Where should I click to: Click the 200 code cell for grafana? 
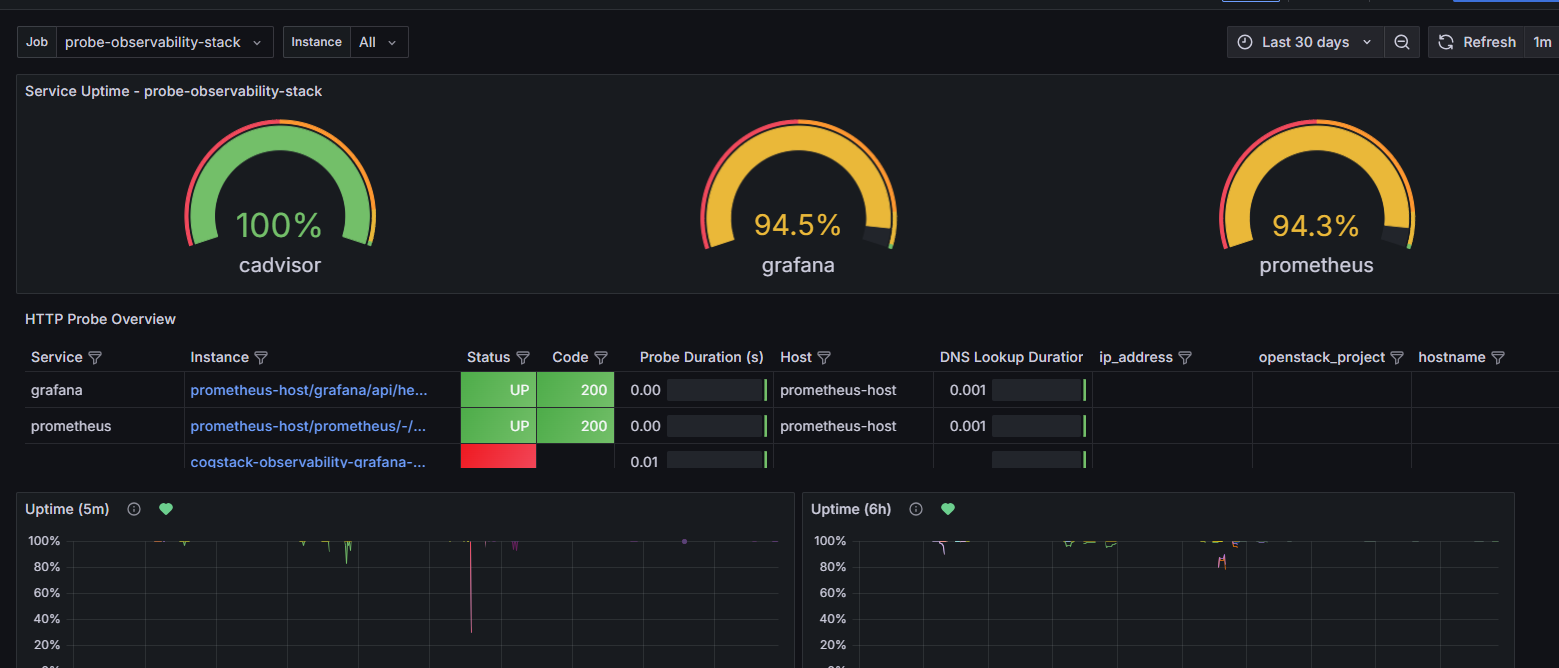pos(576,390)
